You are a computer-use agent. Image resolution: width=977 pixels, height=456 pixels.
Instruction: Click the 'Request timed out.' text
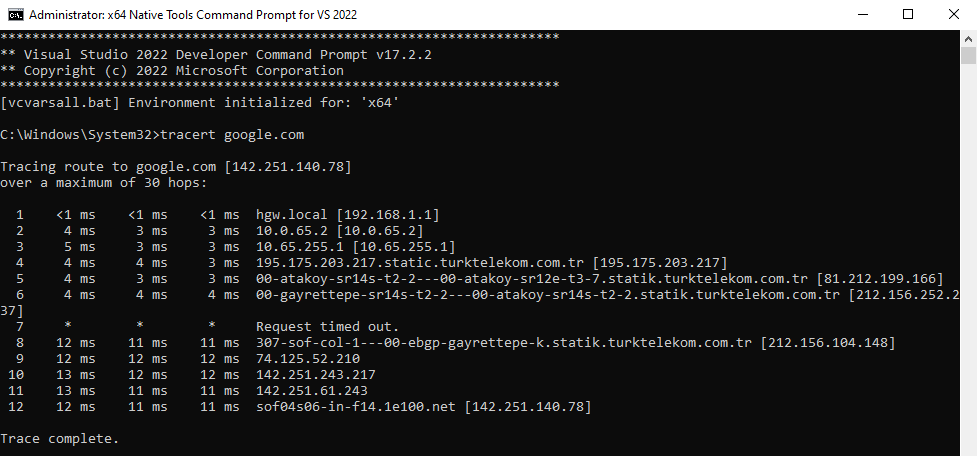coord(327,326)
